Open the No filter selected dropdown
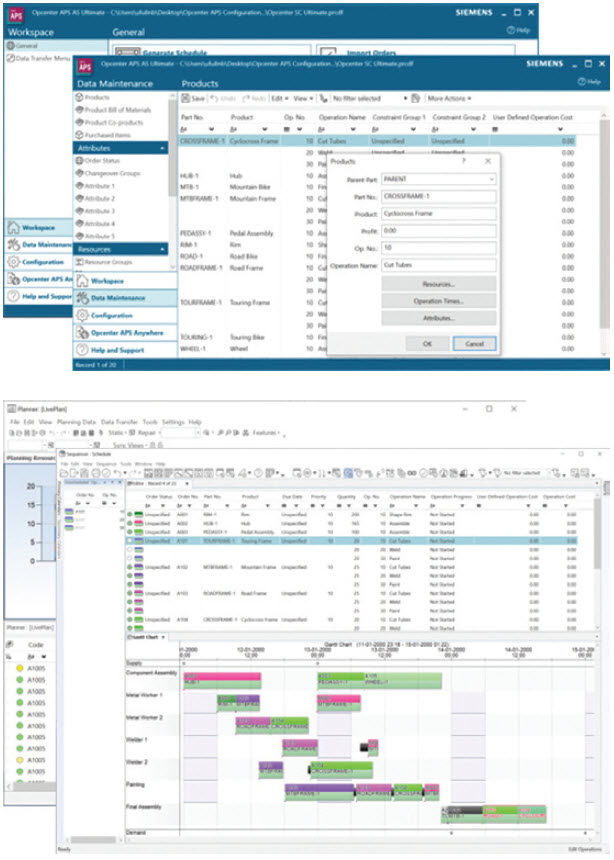This screenshot has height=860, width=614. [x=405, y=98]
